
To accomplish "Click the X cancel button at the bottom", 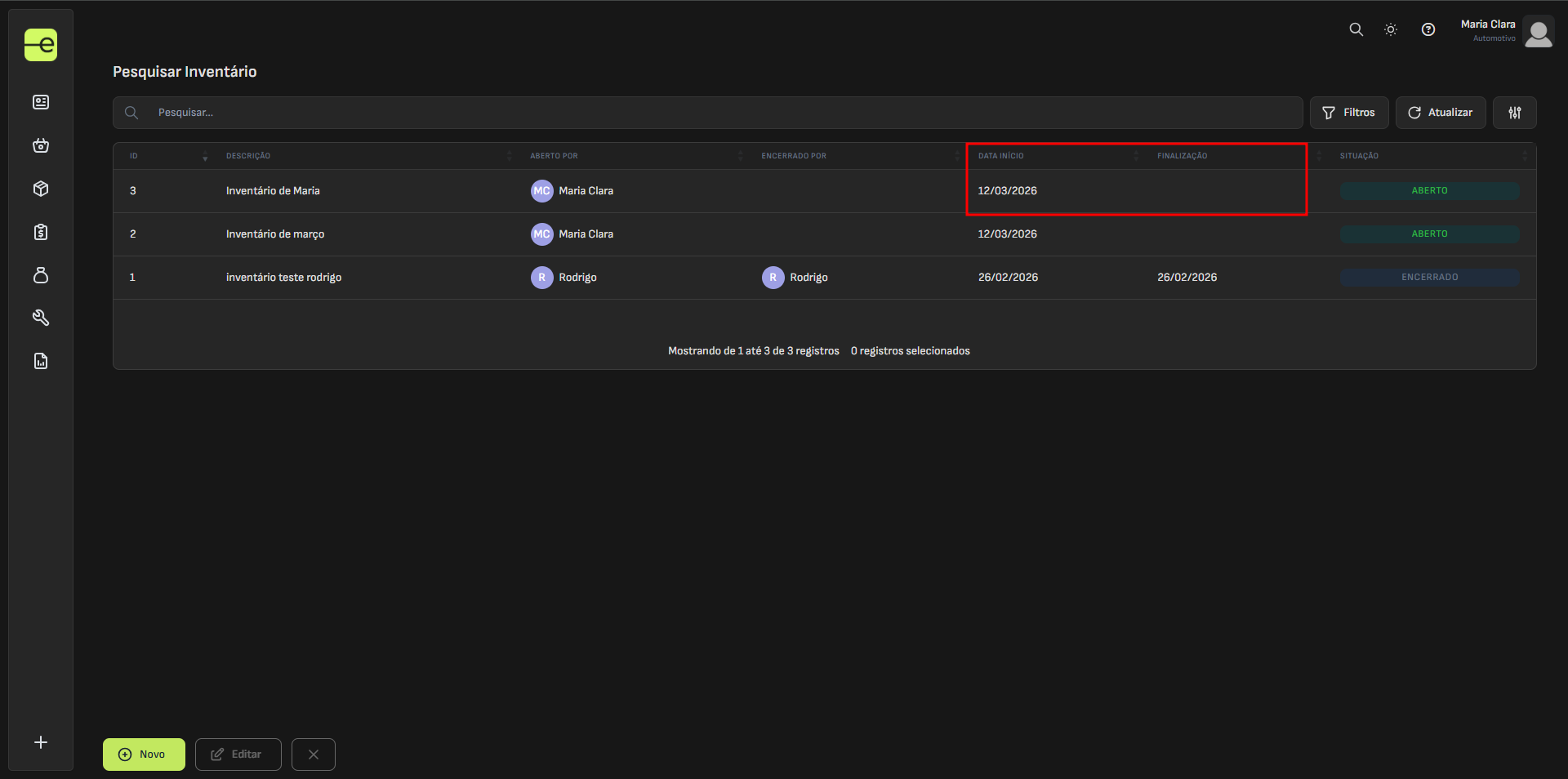I will [x=314, y=755].
